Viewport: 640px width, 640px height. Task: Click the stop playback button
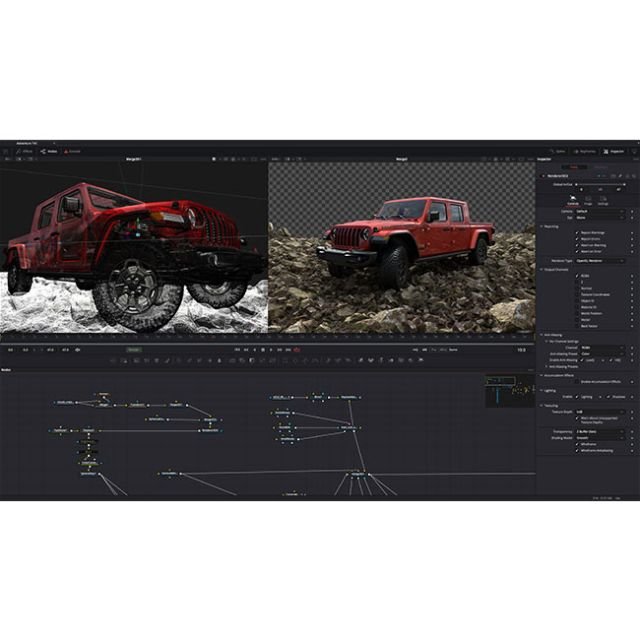pos(262,349)
